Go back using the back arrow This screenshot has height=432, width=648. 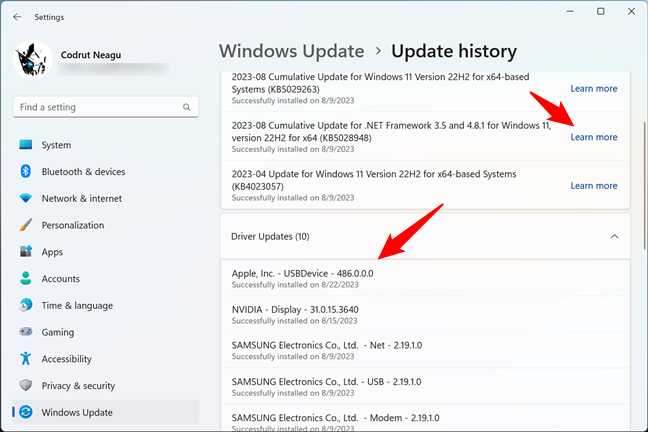[17, 17]
